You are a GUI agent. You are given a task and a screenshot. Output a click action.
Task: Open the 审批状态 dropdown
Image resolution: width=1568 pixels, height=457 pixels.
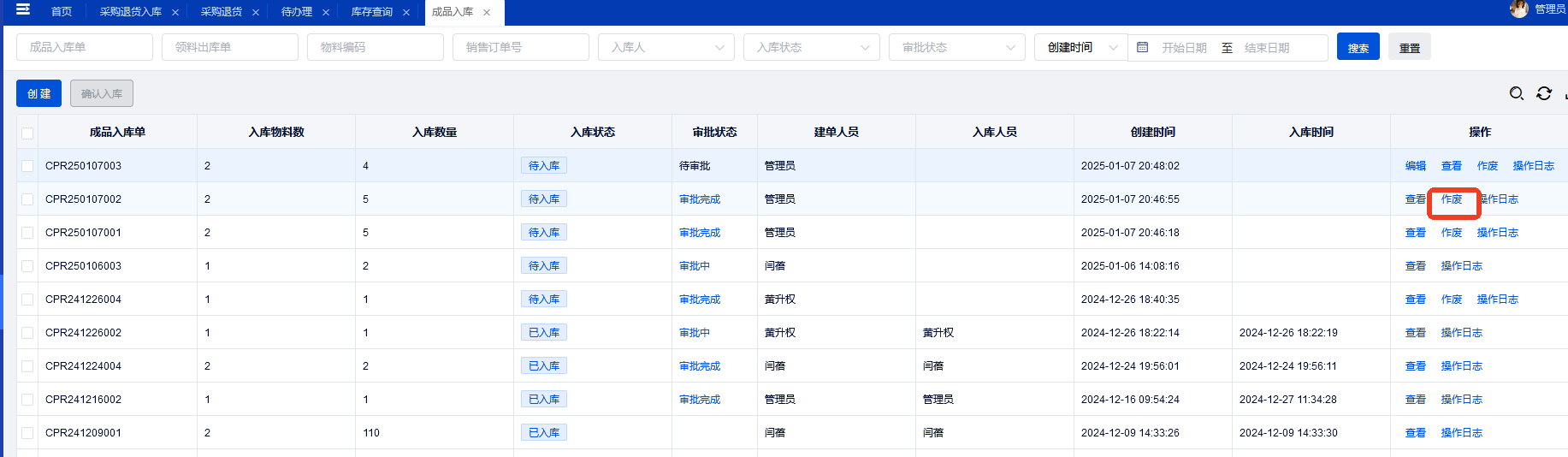[x=957, y=47]
